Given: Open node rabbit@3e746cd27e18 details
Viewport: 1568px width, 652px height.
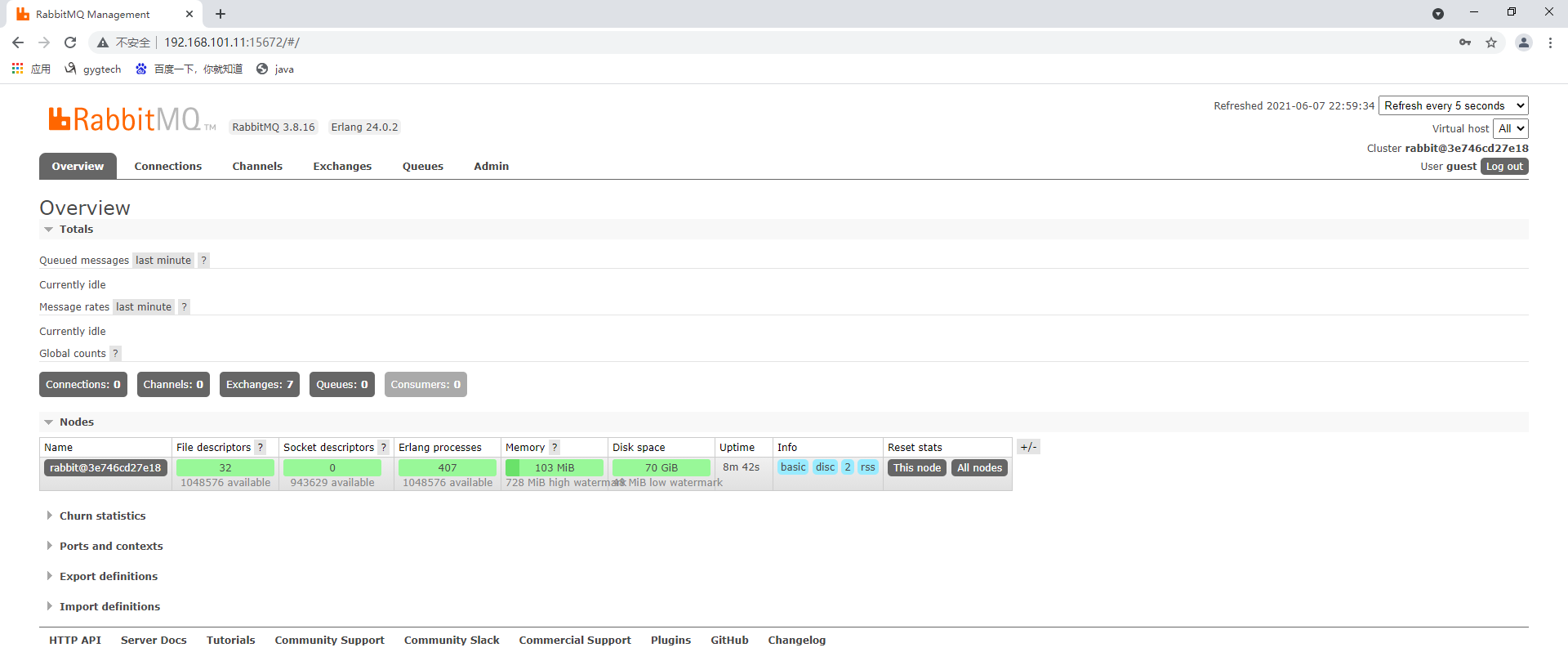Looking at the screenshot, I should 105,467.
